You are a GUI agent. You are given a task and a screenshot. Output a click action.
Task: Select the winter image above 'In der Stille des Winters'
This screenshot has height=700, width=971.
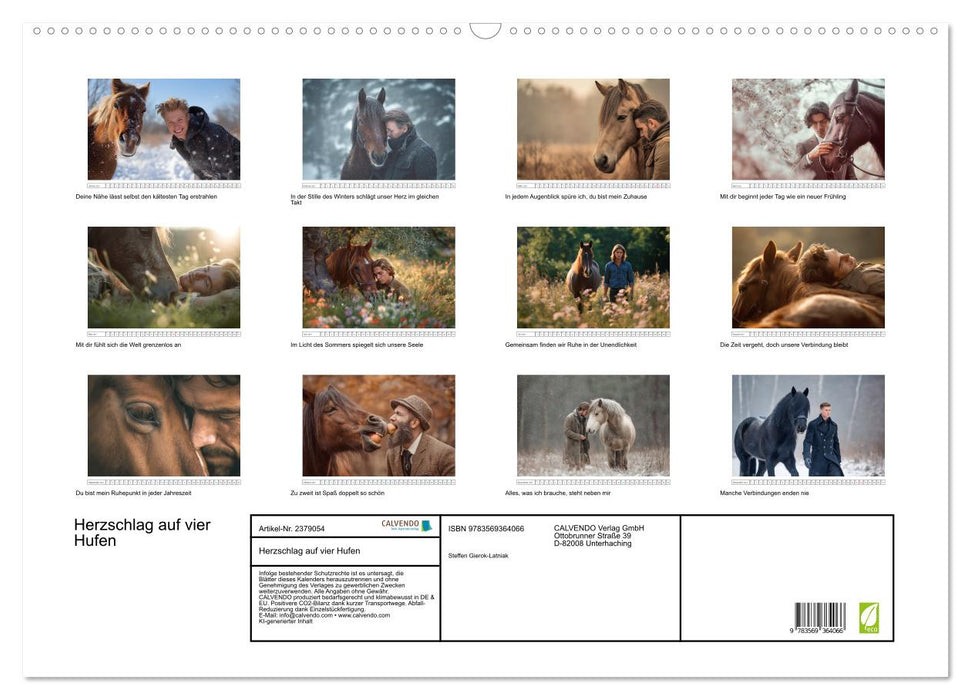click(378, 129)
